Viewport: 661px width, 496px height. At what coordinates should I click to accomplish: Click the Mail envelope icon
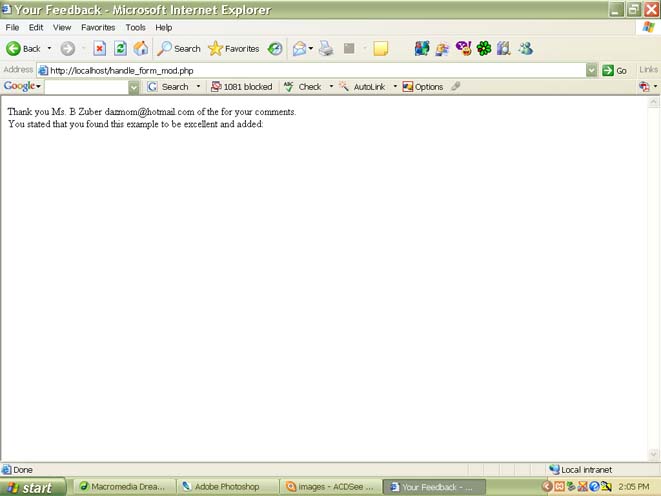pos(299,49)
